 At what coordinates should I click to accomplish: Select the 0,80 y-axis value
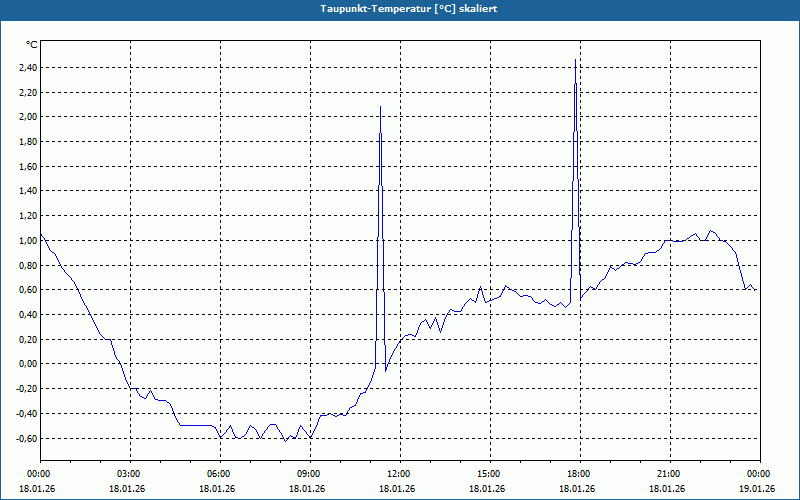click(28, 265)
